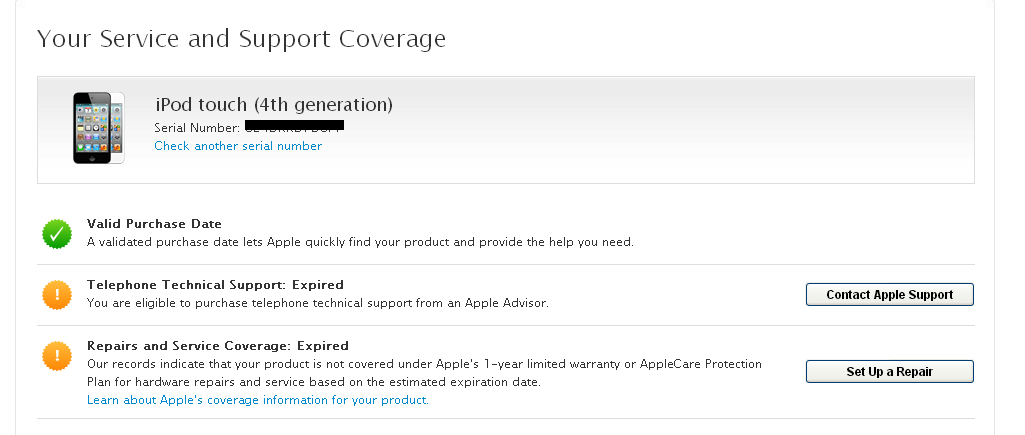Select the Repairs and Service Coverage: Expired heading
This screenshot has height=435, width=1025.
[217, 346]
